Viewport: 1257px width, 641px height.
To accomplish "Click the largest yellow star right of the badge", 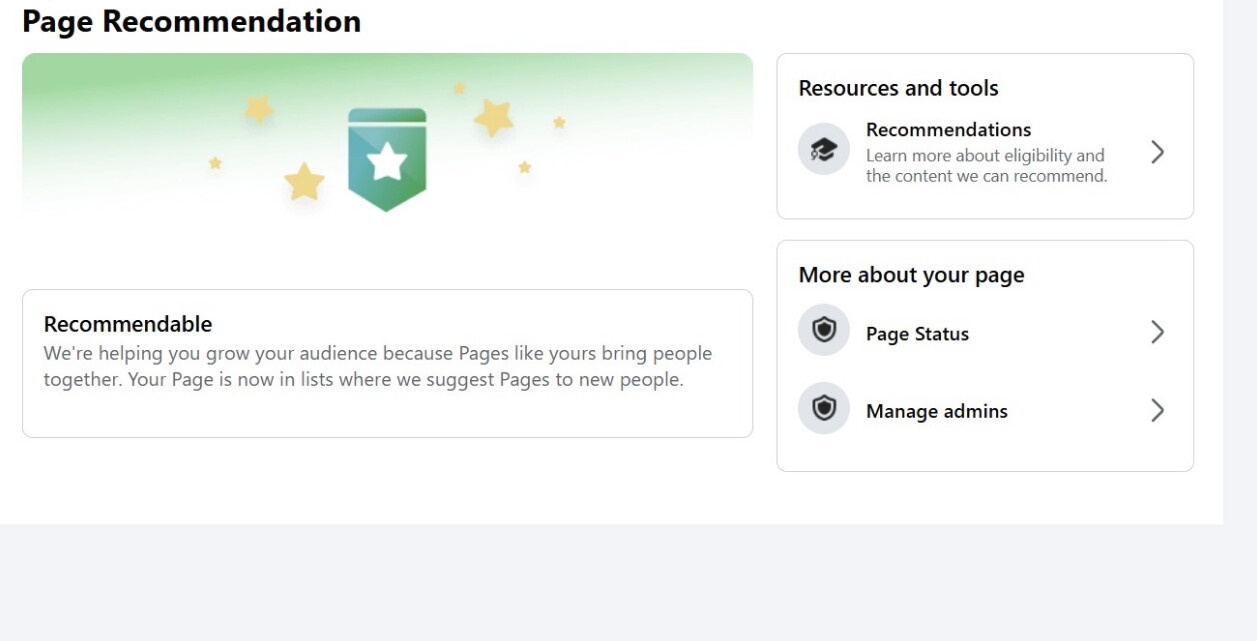I will [494, 118].
